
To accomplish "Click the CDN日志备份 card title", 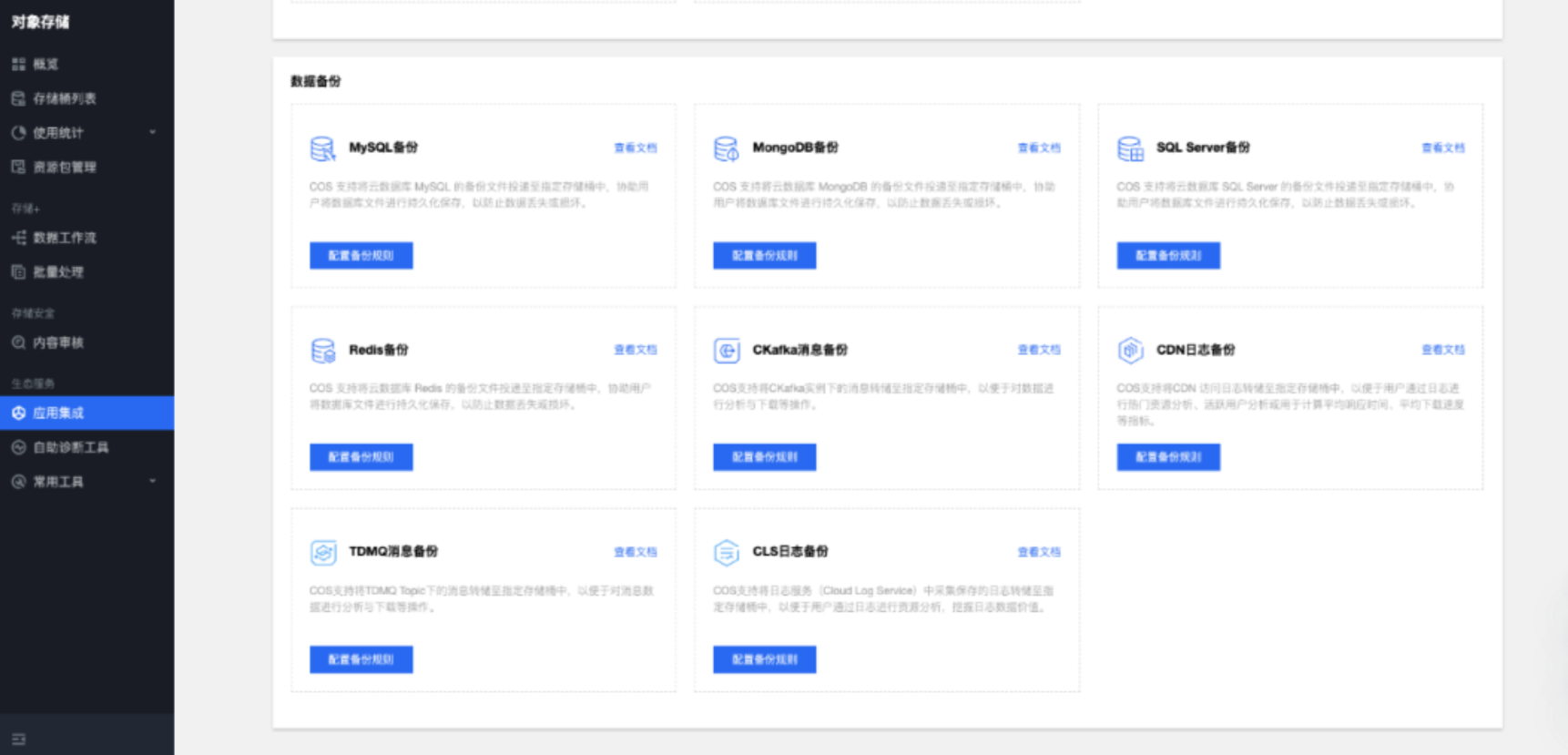I will (x=1196, y=350).
